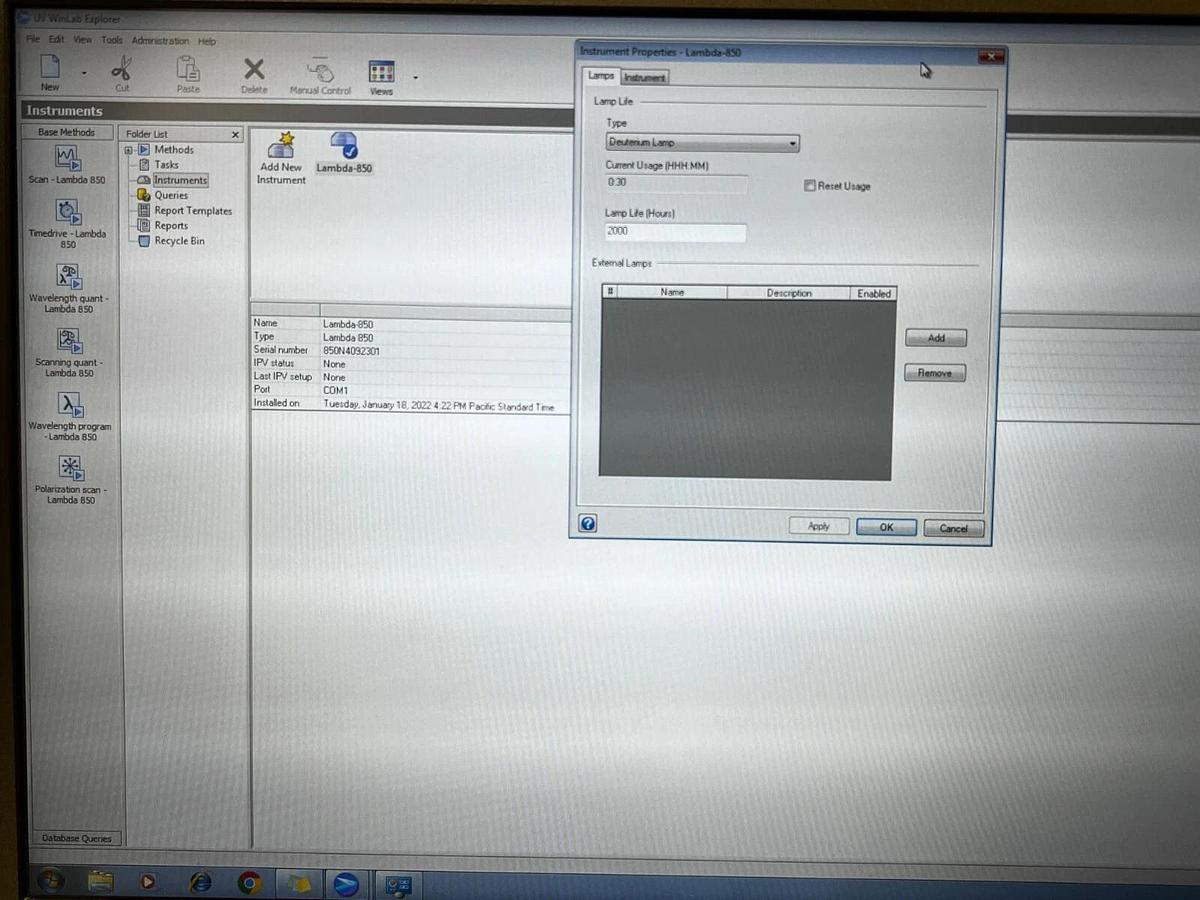Open File Explorer from the taskbar
The height and width of the screenshot is (900, 1200).
point(100,882)
